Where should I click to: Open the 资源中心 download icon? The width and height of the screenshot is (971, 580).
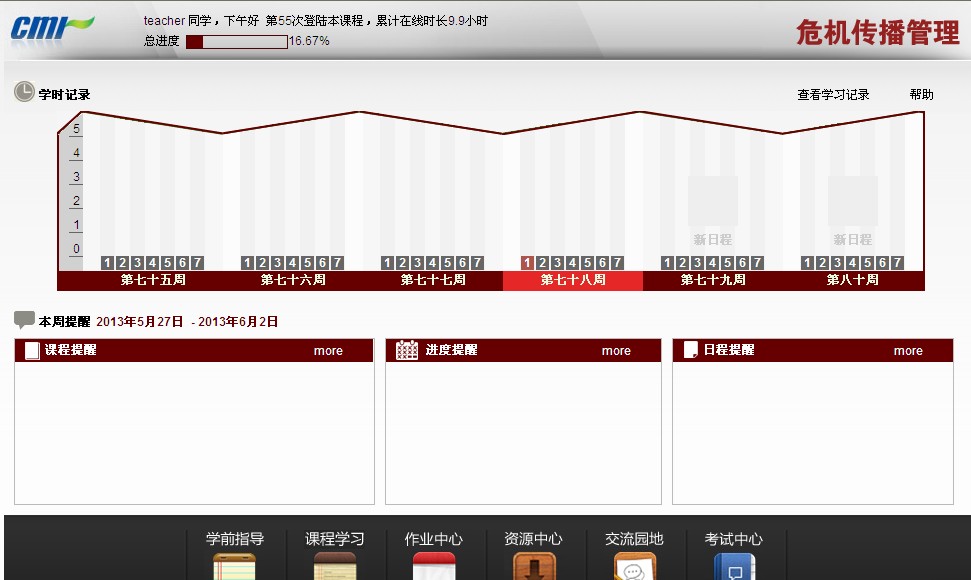tap(534, 567)
